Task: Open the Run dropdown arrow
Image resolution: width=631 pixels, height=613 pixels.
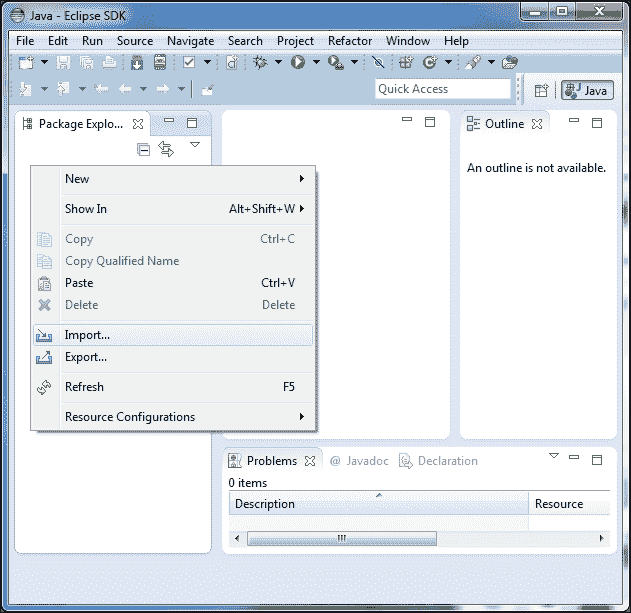Action: pos(316,62)
